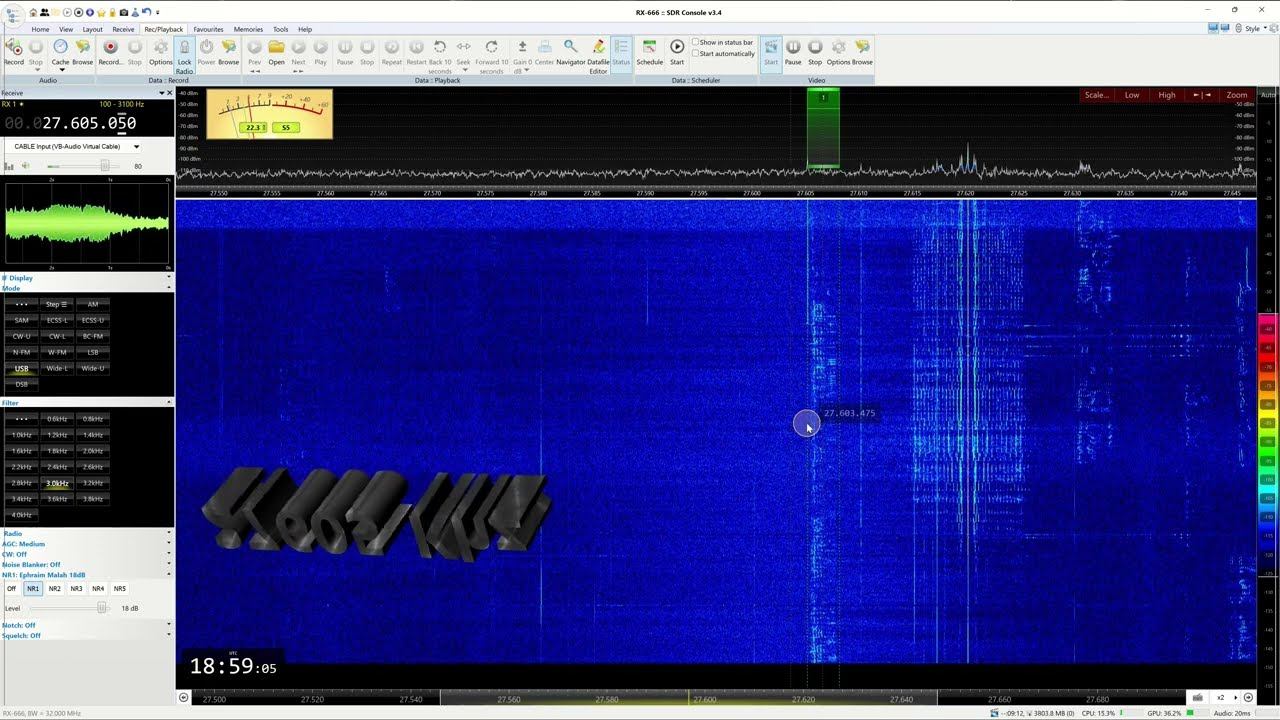1280x720 pixels.
Task: Click the playback Repeat icon
Action: pos(391,51)
